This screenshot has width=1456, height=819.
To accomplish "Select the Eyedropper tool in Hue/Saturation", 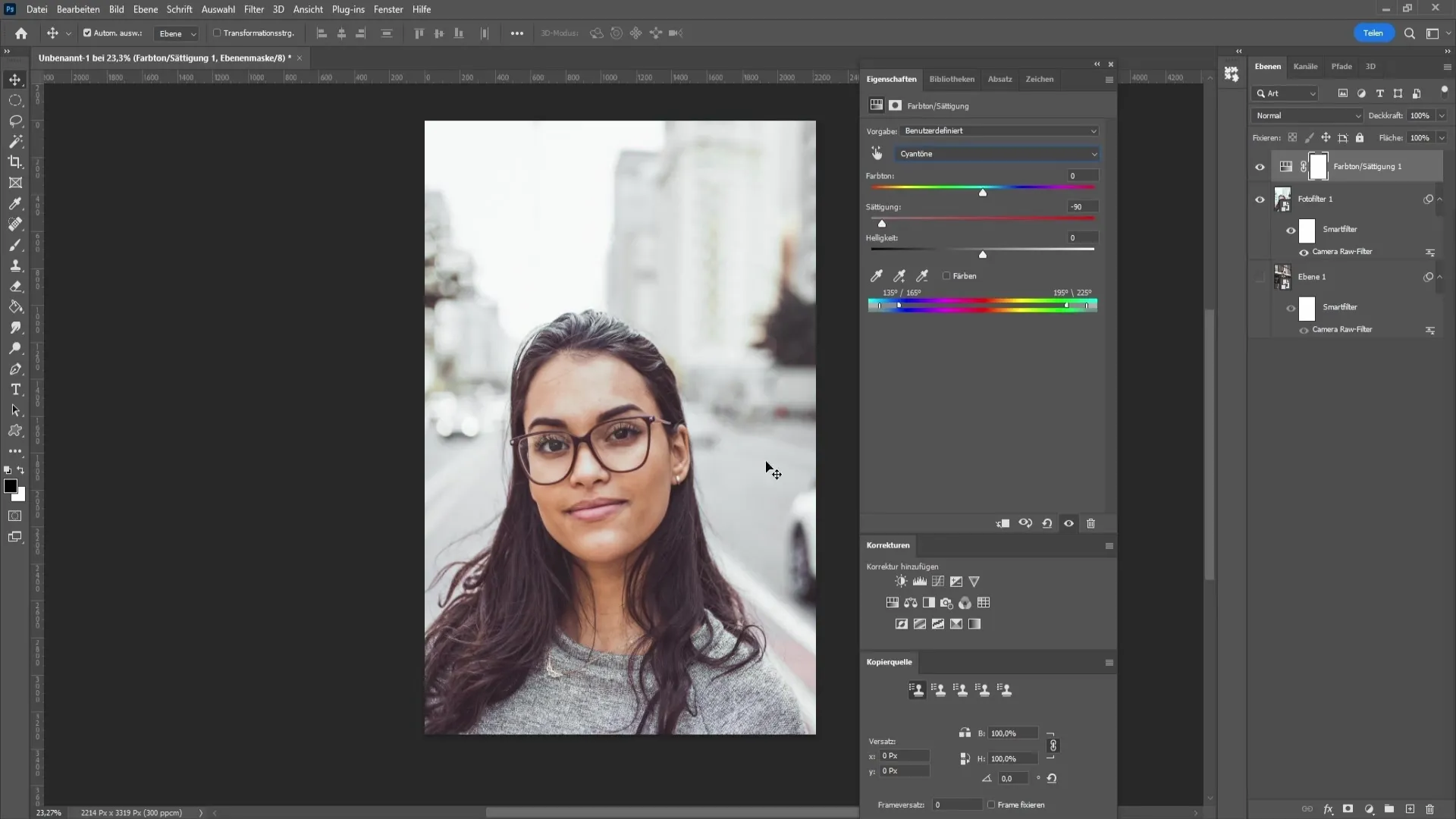I will coord(876,276).
